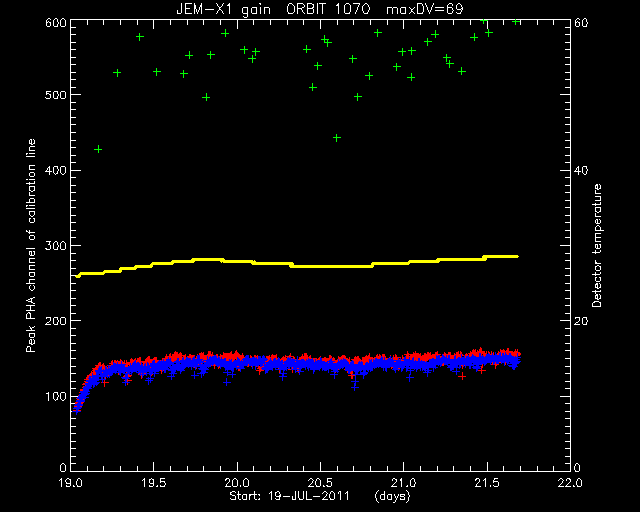Click the outlying blue cross below 20.7 days
Screen dimensions: 640x512
(355, 387)
